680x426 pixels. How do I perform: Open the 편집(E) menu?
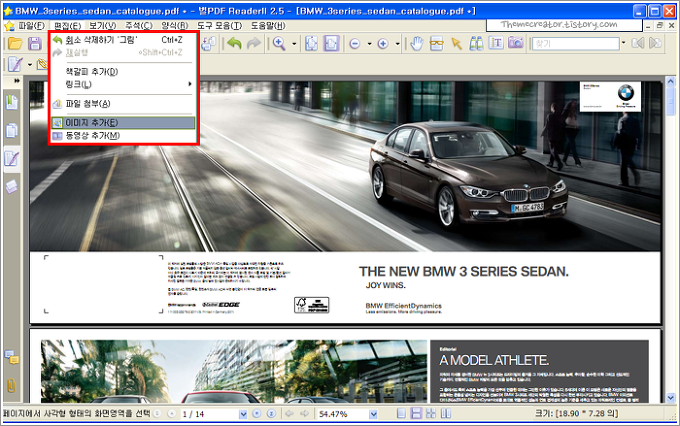click(x=68, y=26)
